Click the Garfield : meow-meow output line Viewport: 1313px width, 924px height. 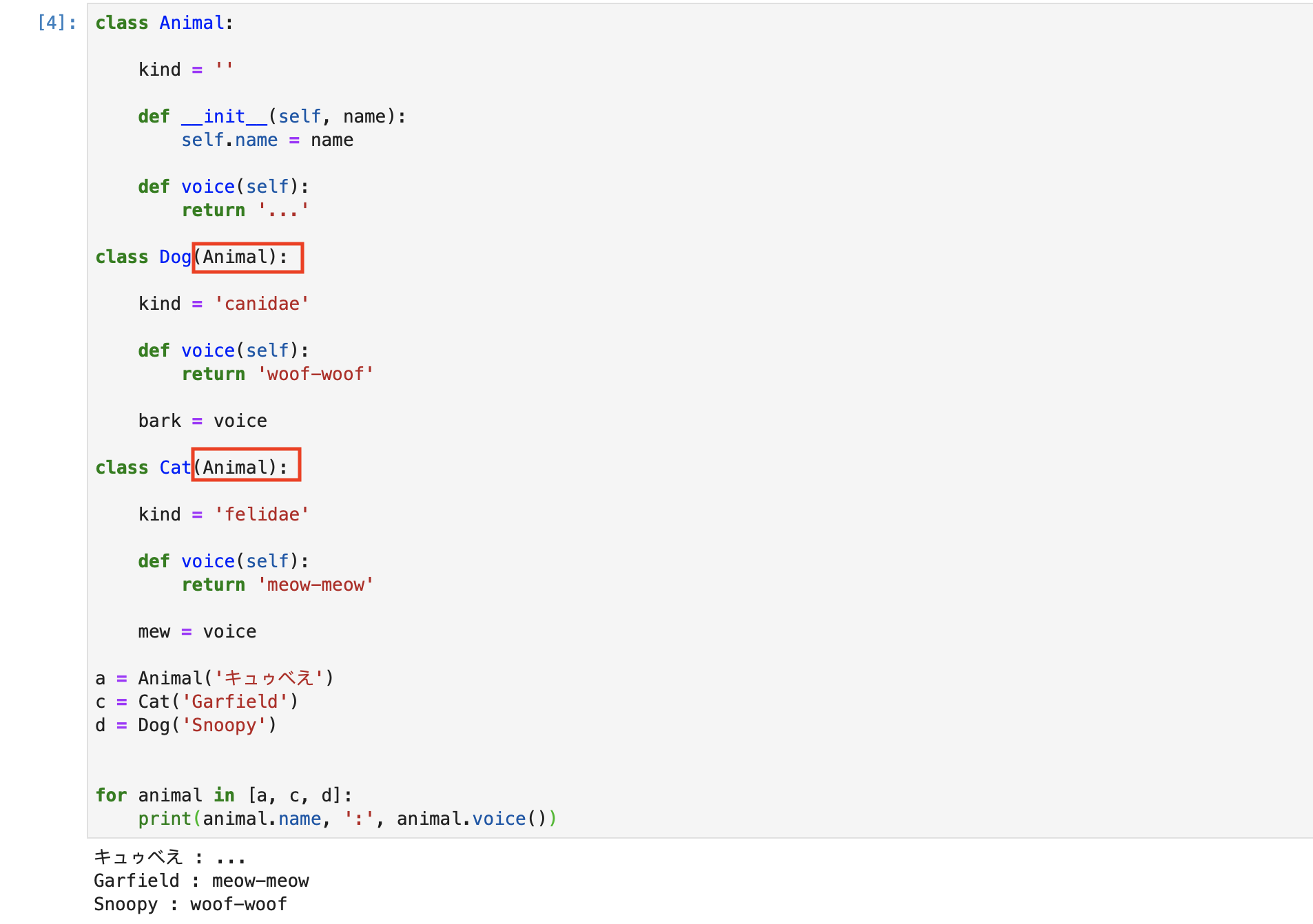201,880
